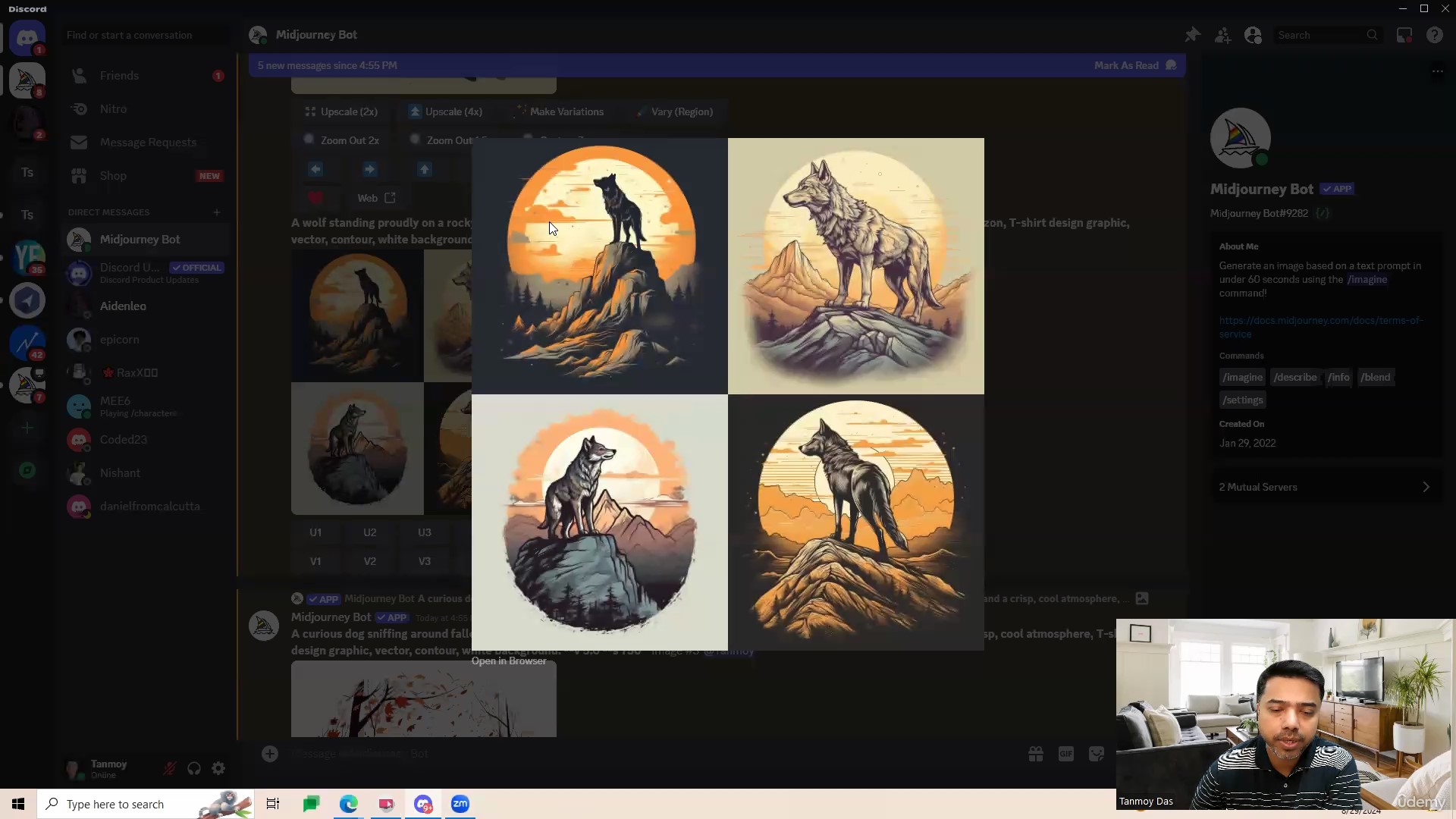Click the V1 variation button

pos(315,561)
